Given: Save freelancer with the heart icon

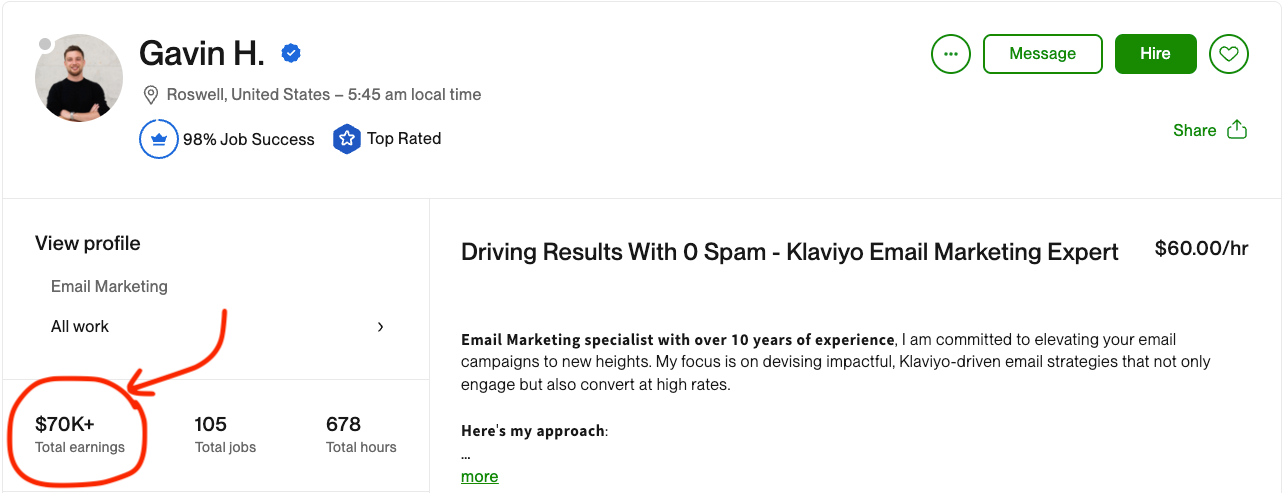Looking at the screenshot, I should click(x=1229, y=54).
